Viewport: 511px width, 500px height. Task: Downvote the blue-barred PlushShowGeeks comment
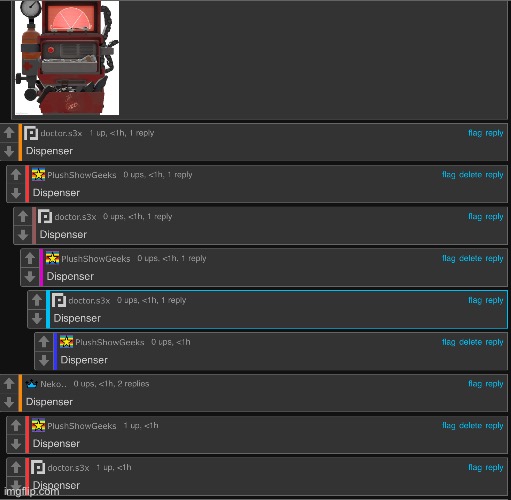coord(44,360)
